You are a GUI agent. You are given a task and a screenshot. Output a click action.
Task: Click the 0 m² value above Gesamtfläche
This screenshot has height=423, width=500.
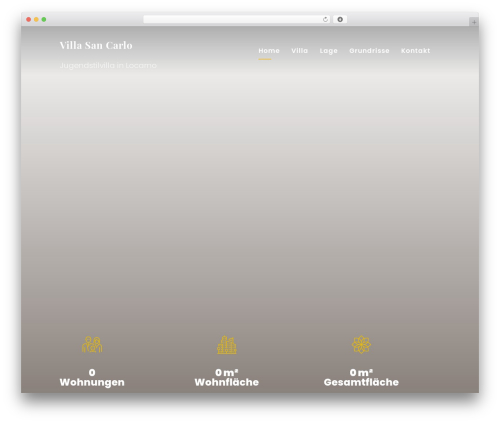(361, 372)
